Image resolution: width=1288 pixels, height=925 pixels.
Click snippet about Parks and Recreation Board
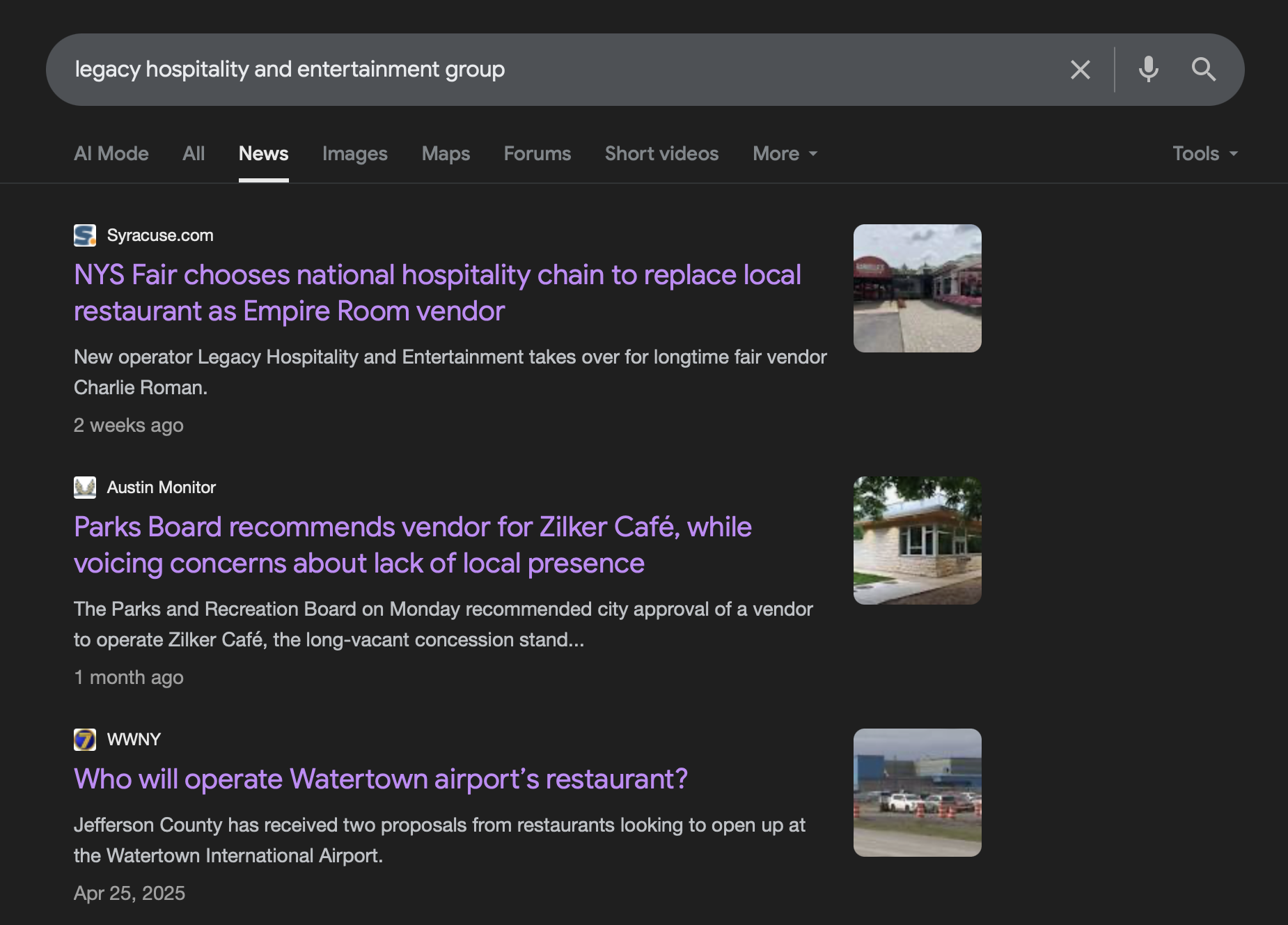[443, 624]
